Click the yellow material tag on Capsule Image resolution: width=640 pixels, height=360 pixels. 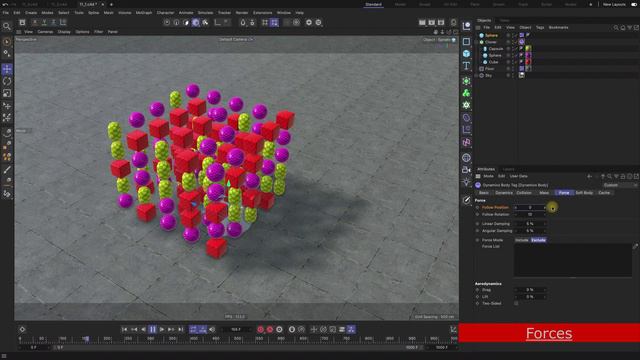click(528, 49)
